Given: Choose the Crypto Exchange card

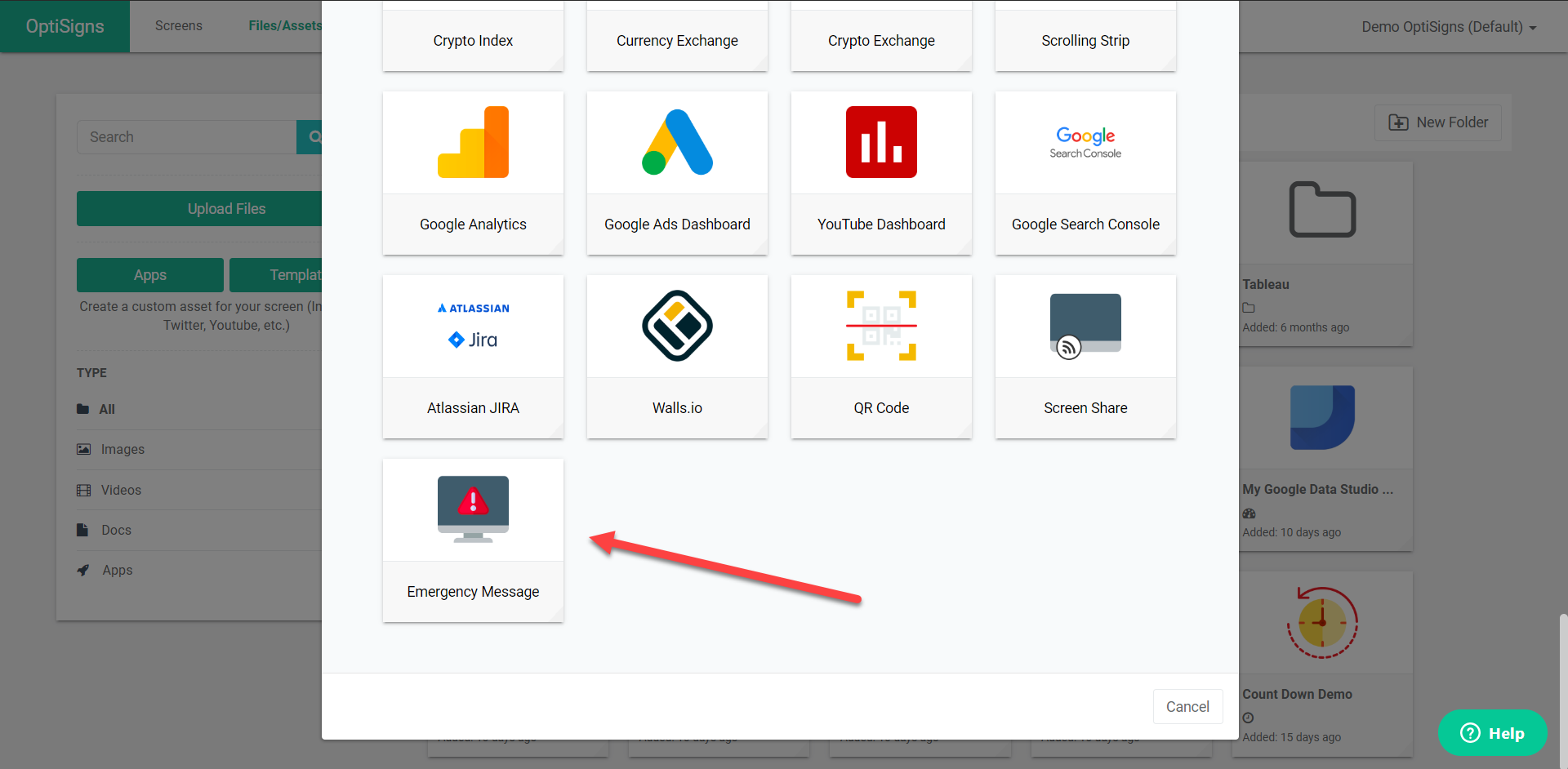Looking at the screenshot, I should click(x=881, y=36).
